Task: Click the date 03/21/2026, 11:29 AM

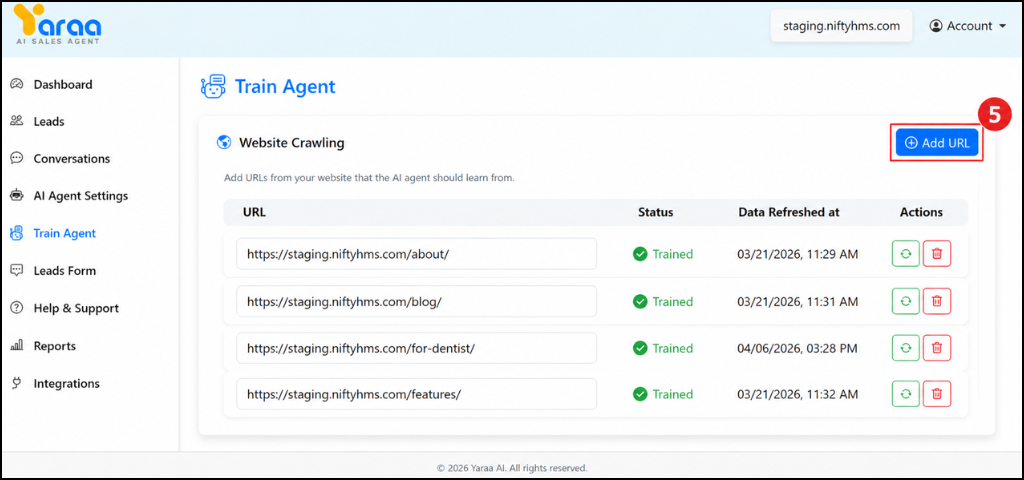Action: (x=798, y=254)
